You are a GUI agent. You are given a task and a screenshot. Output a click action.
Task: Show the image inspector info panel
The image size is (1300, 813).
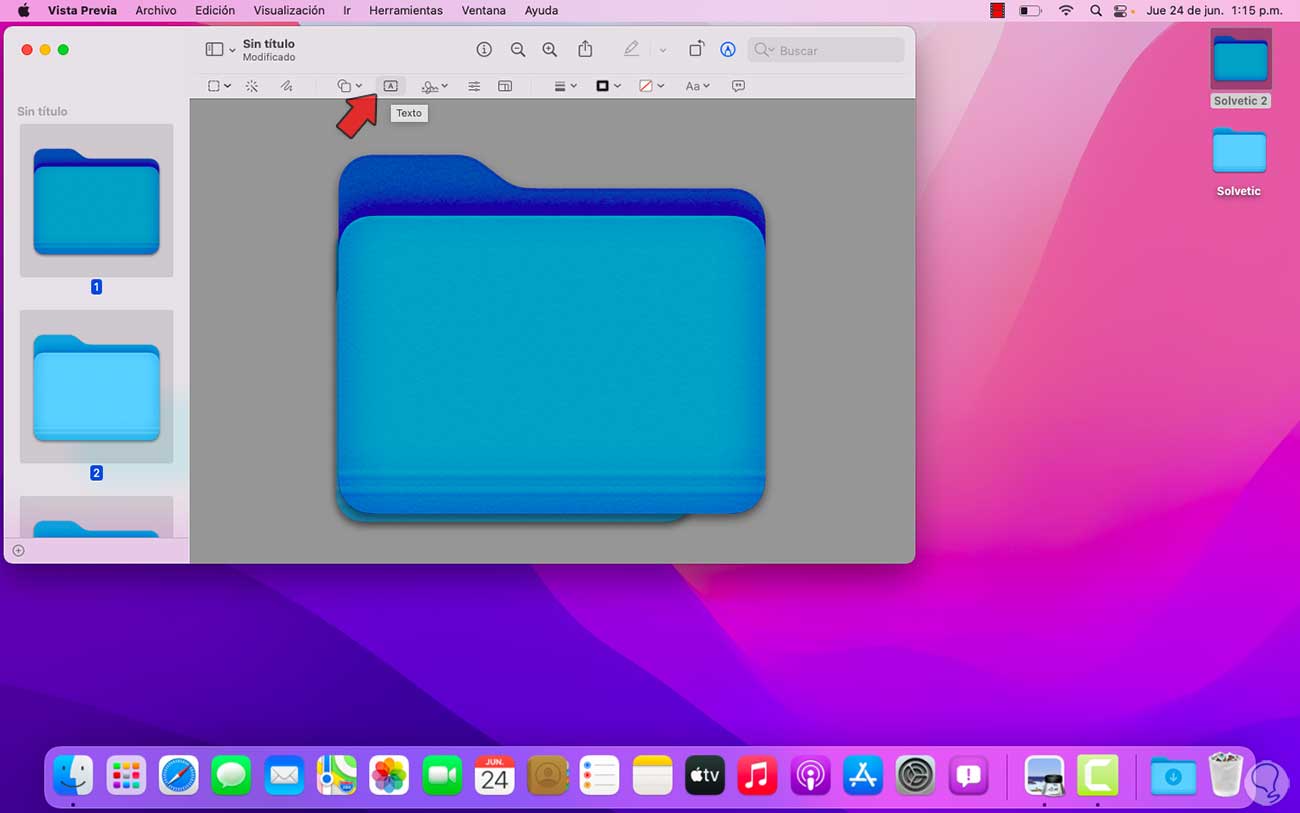tap(484, 50)
